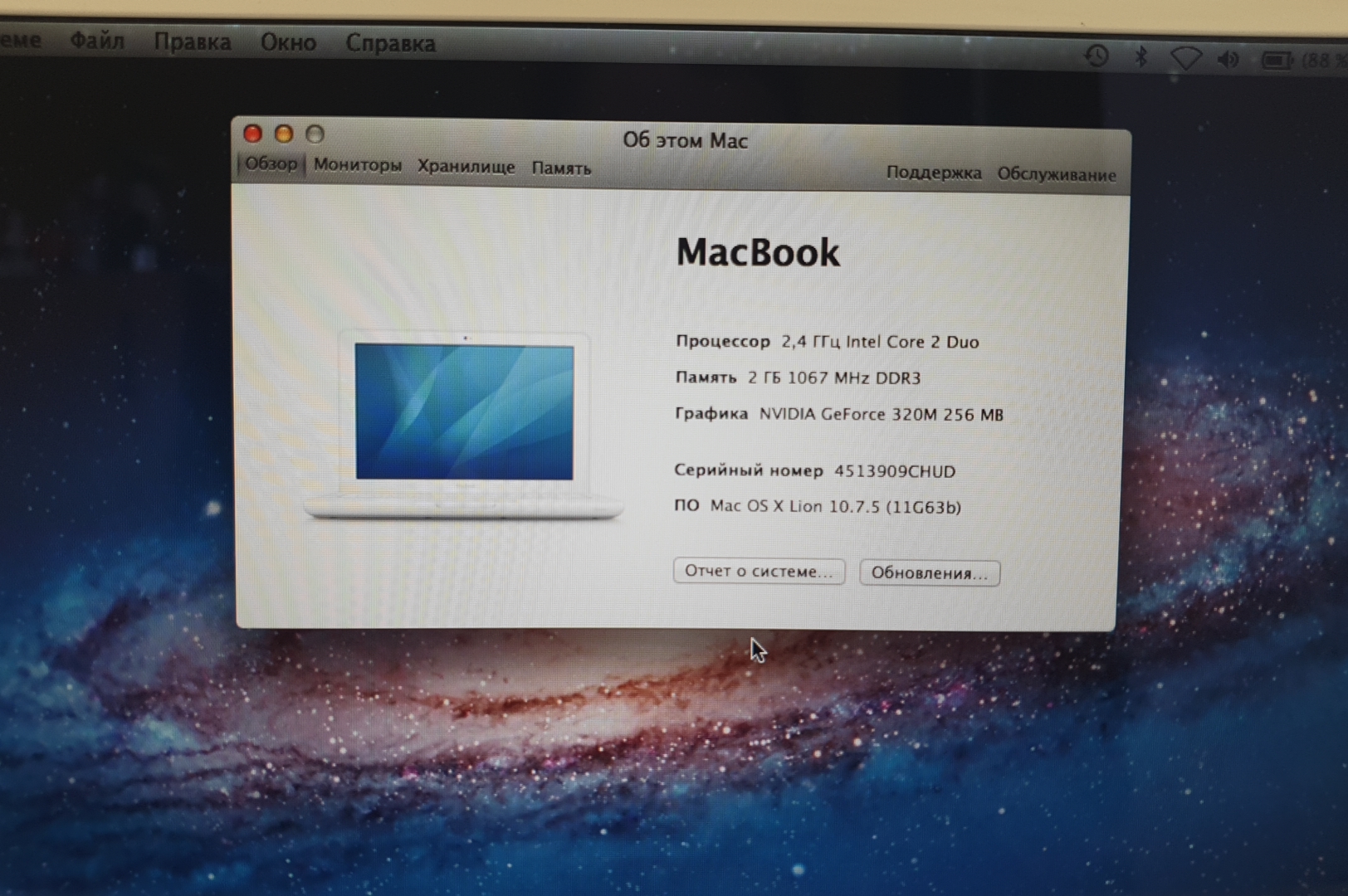Click the MacBook heading text

point(758,251)
